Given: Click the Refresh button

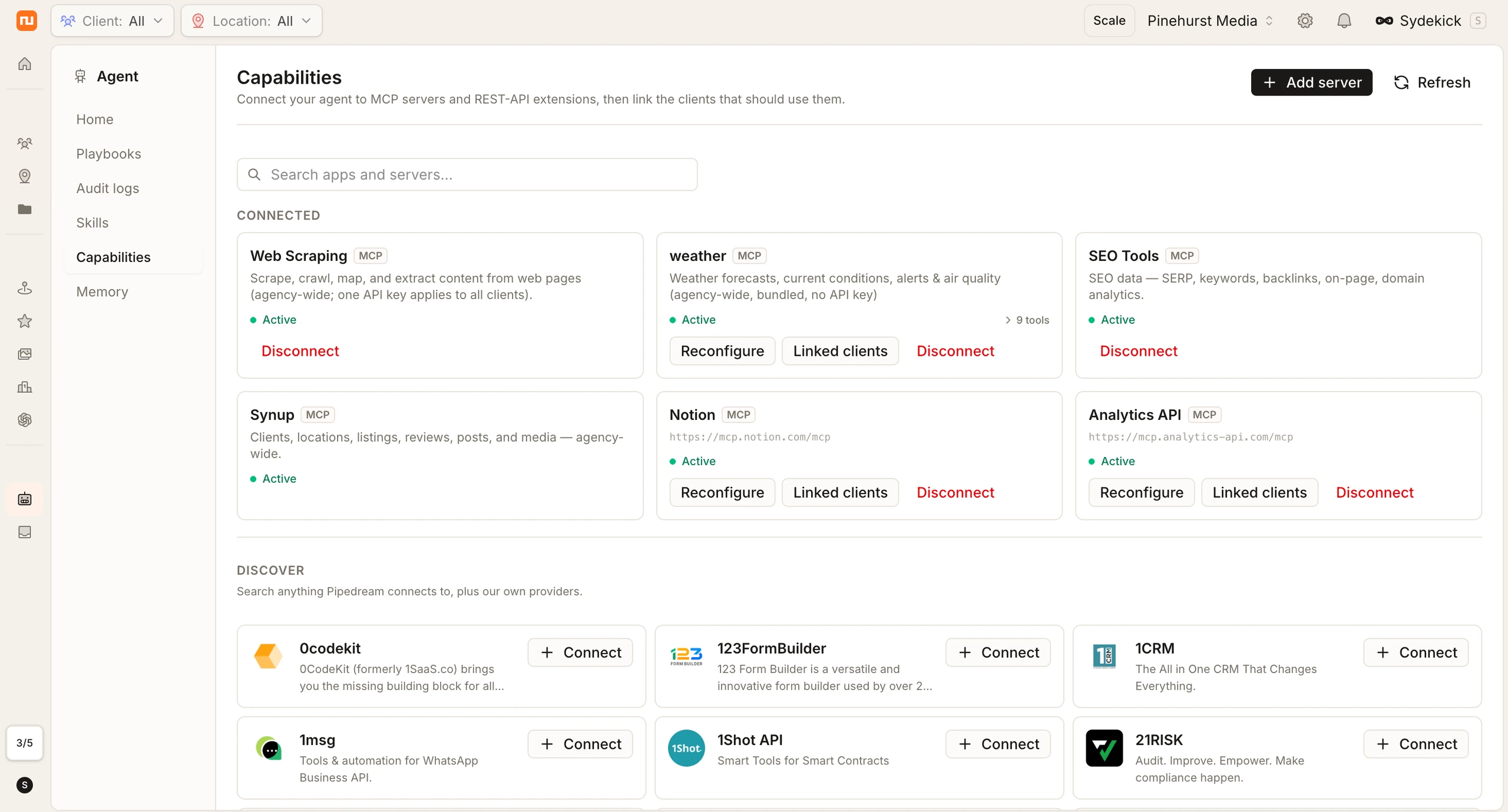Looking at the screenshot, I should [1432, 82].
